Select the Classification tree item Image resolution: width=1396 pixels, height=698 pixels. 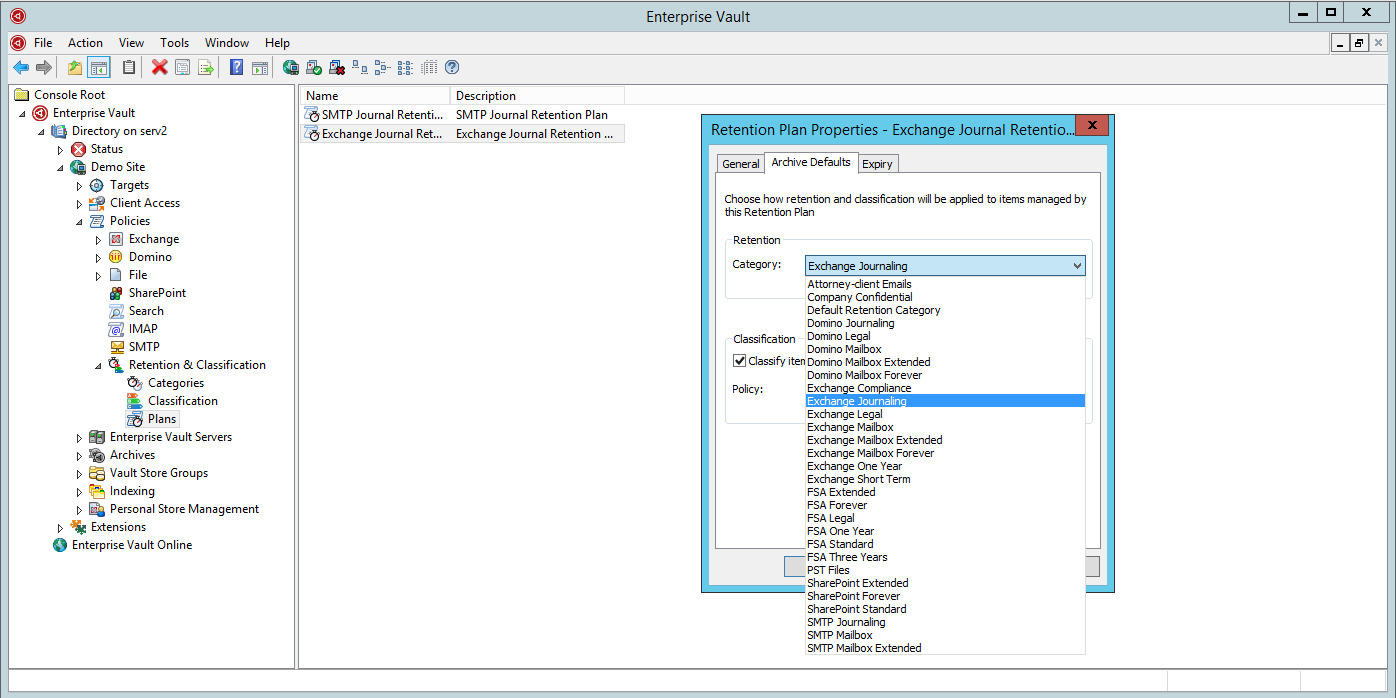point(182,401)
